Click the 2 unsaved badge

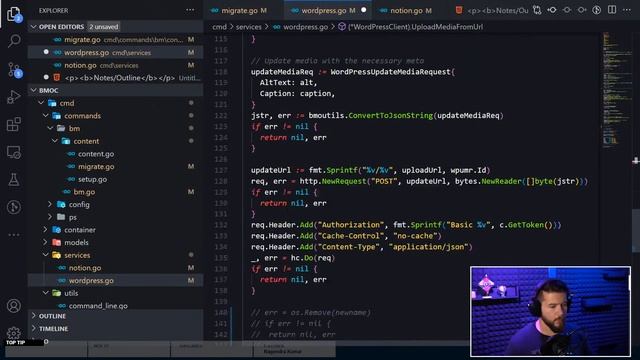click(104, 27)
